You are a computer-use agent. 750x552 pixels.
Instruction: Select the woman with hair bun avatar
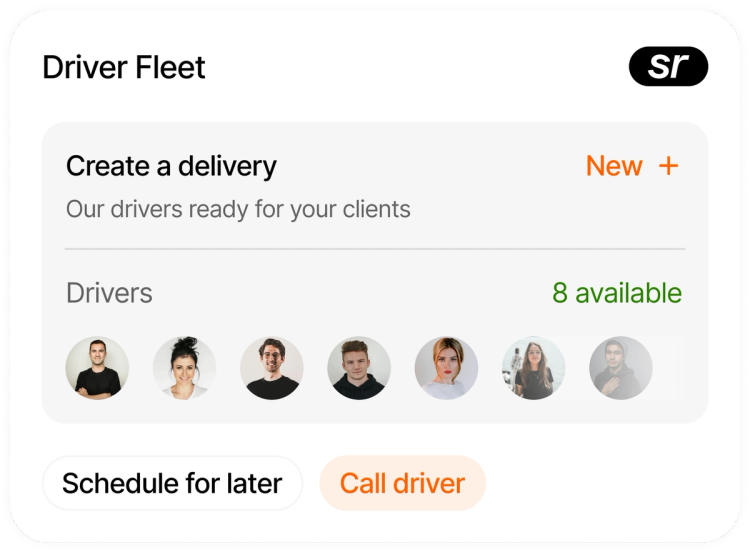[184, 368]
